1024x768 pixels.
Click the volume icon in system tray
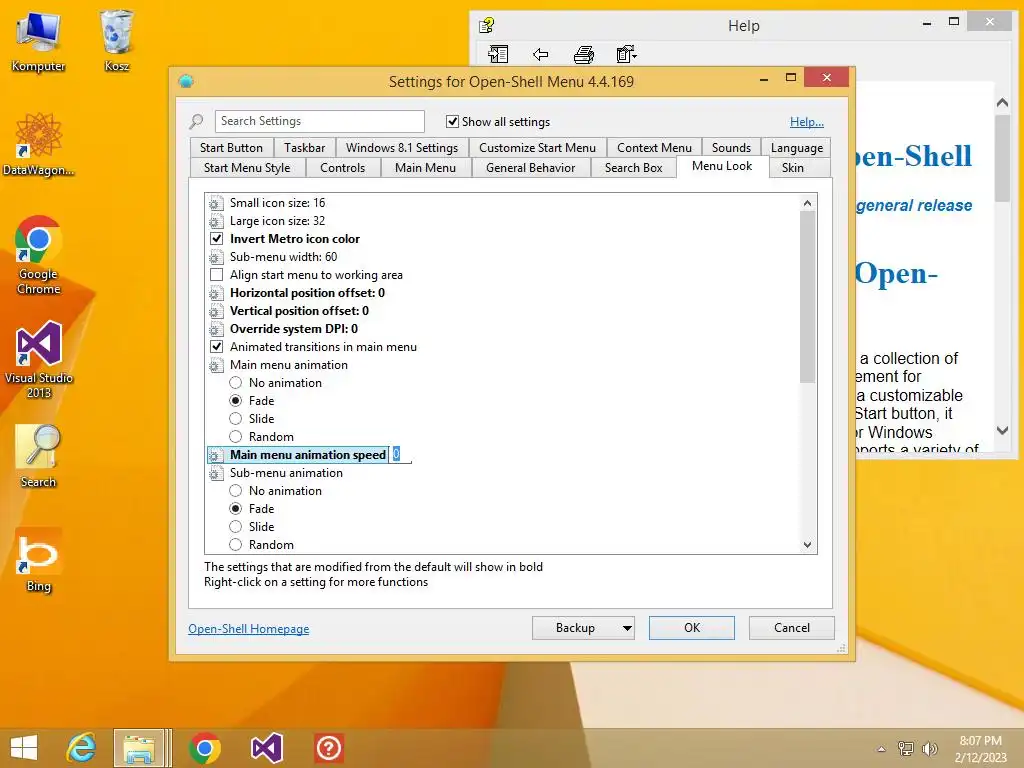(x=929, y=749)
